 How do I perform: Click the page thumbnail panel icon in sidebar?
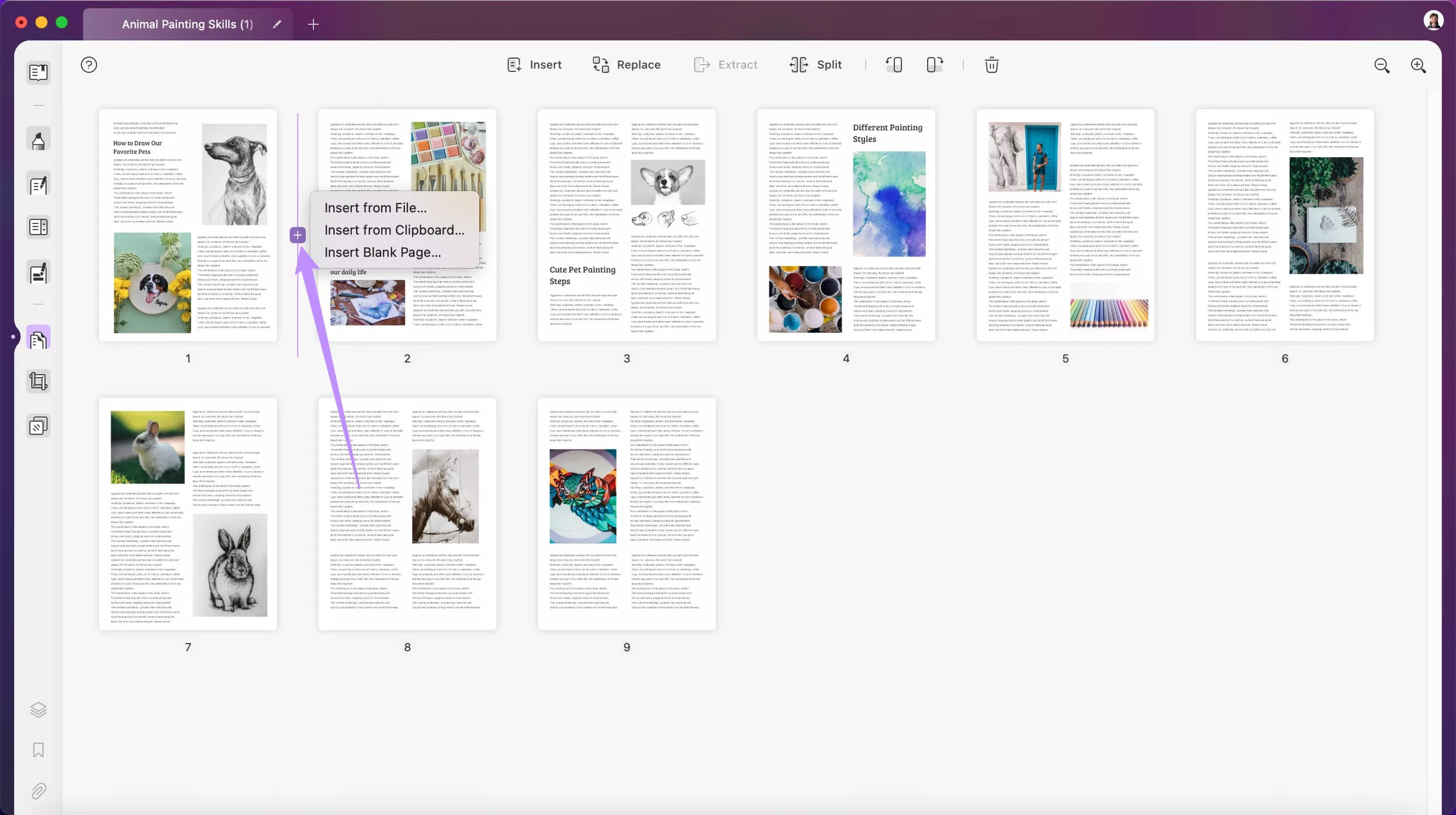38,338
